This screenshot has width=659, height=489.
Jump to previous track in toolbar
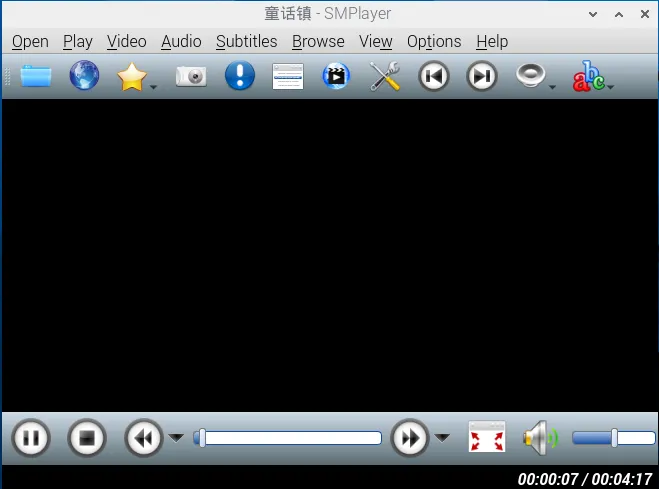(434, 76)
